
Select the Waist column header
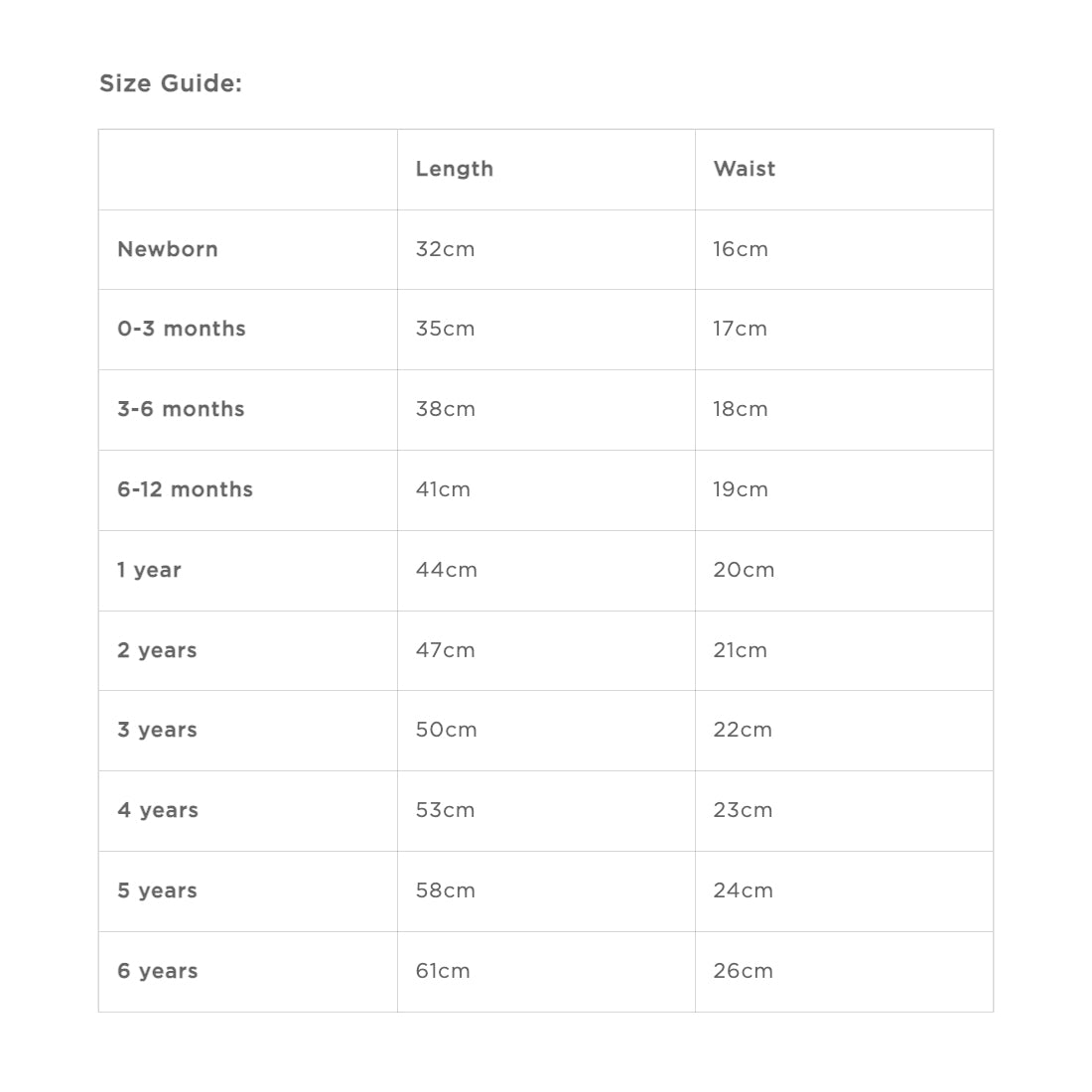[x=744, y=169]
